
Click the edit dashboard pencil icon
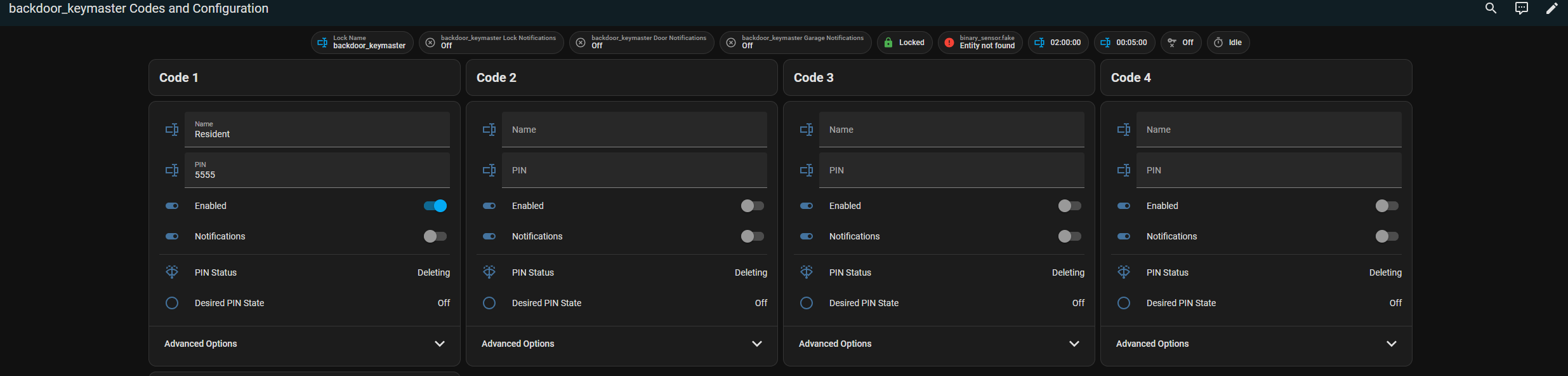1552,8
